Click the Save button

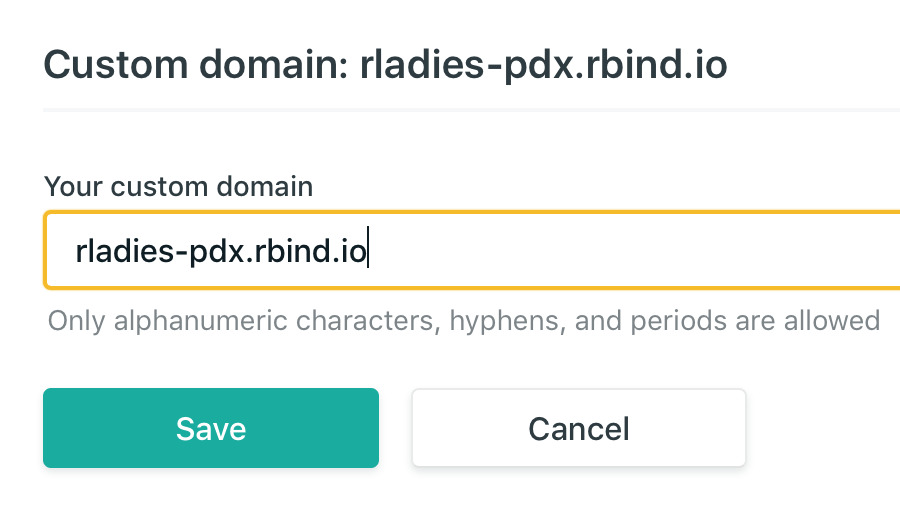click(211, 428)
